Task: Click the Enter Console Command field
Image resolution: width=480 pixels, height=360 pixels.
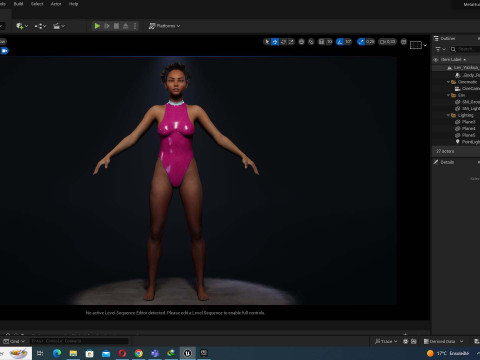Action: tap(79, 341)
